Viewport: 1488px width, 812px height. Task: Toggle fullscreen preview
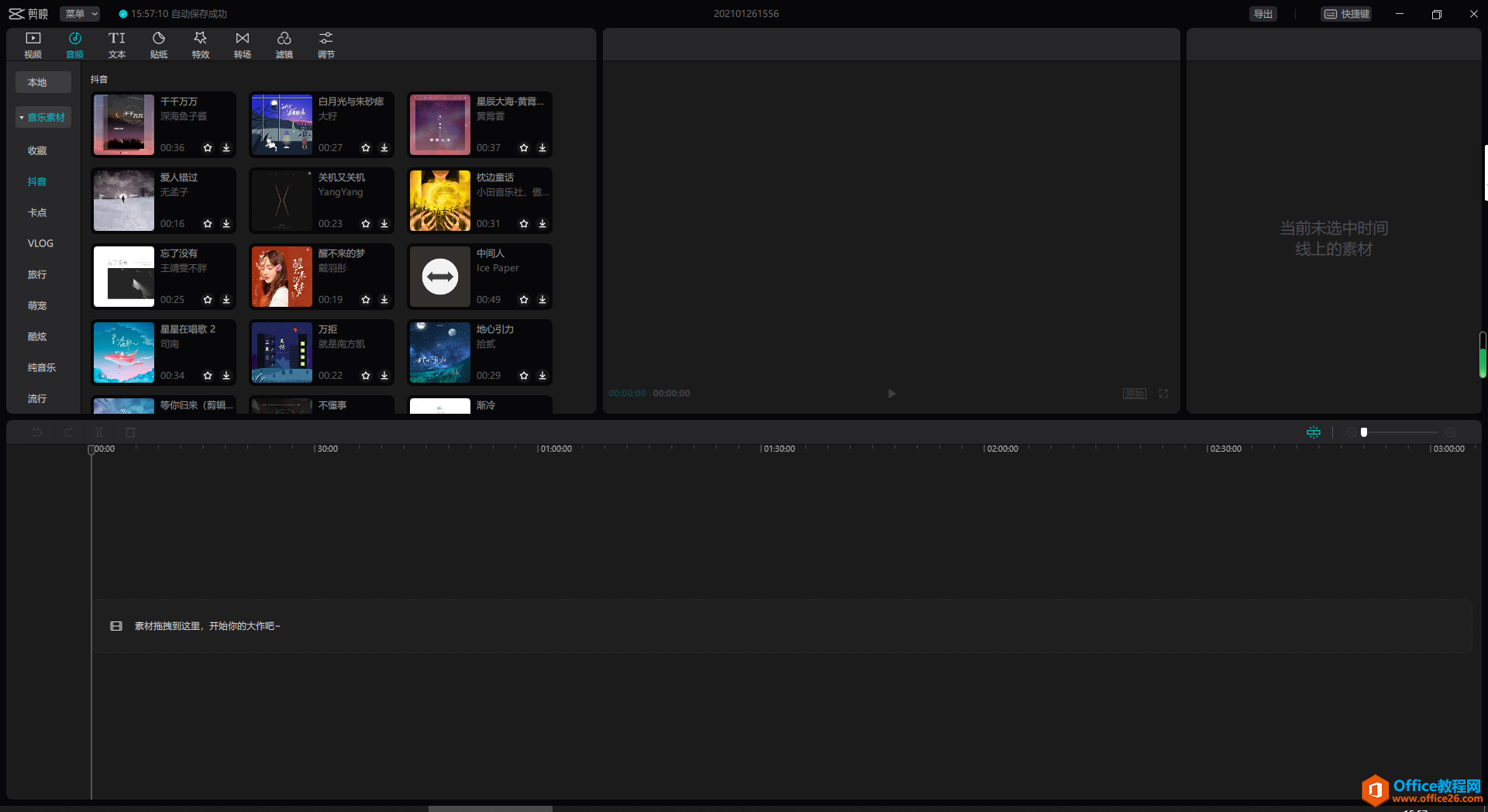pos(1163,394)
